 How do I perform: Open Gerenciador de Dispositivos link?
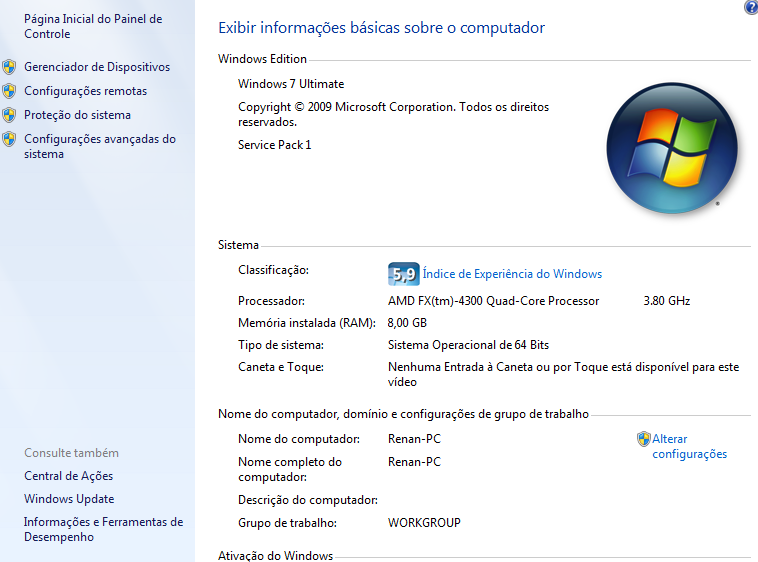[97, 67]
